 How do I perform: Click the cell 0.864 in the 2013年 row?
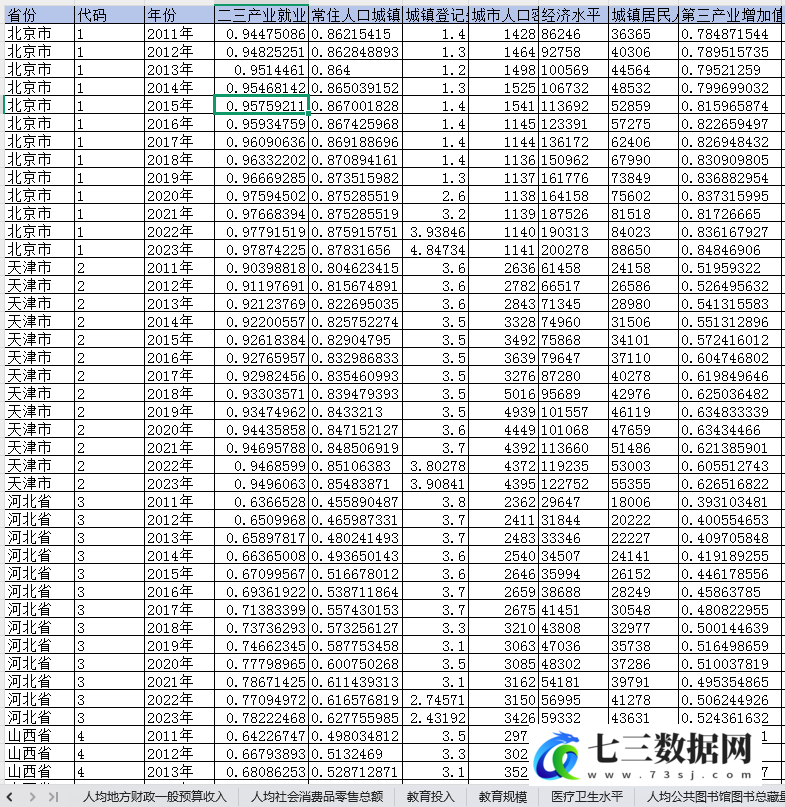pyautogui.click(x=355, y=69)
